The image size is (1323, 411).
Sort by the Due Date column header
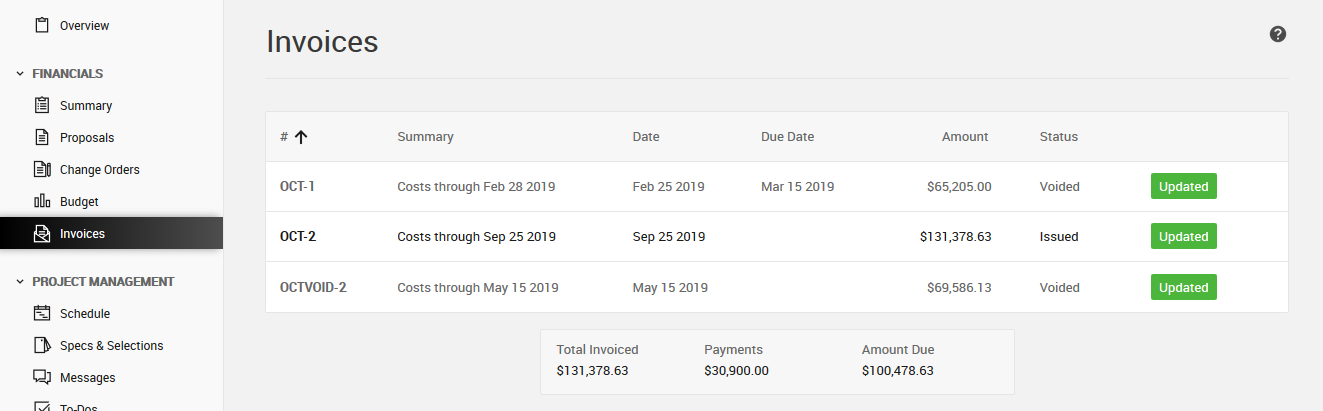(788, 137)
